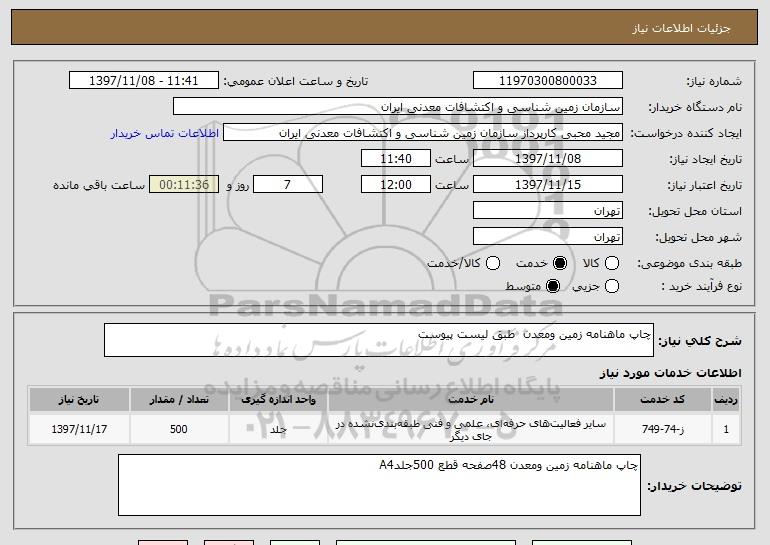
Task: Click the نام دستگاه خریدار field
Action: [x=398, y=107]
